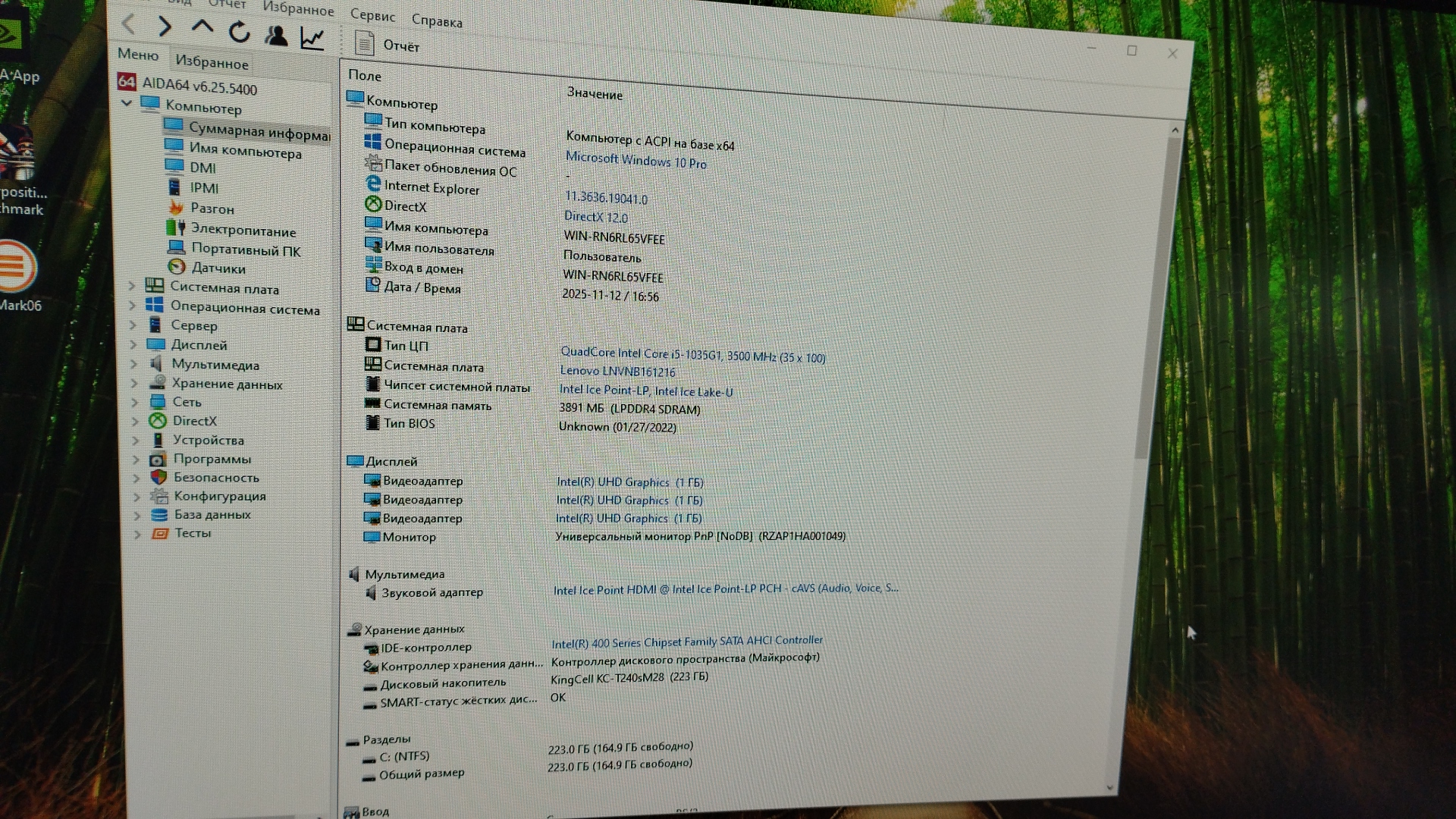Select the Портативный ПК tree item
Viewport: 1456px width, 819px height.
point(246,249)
